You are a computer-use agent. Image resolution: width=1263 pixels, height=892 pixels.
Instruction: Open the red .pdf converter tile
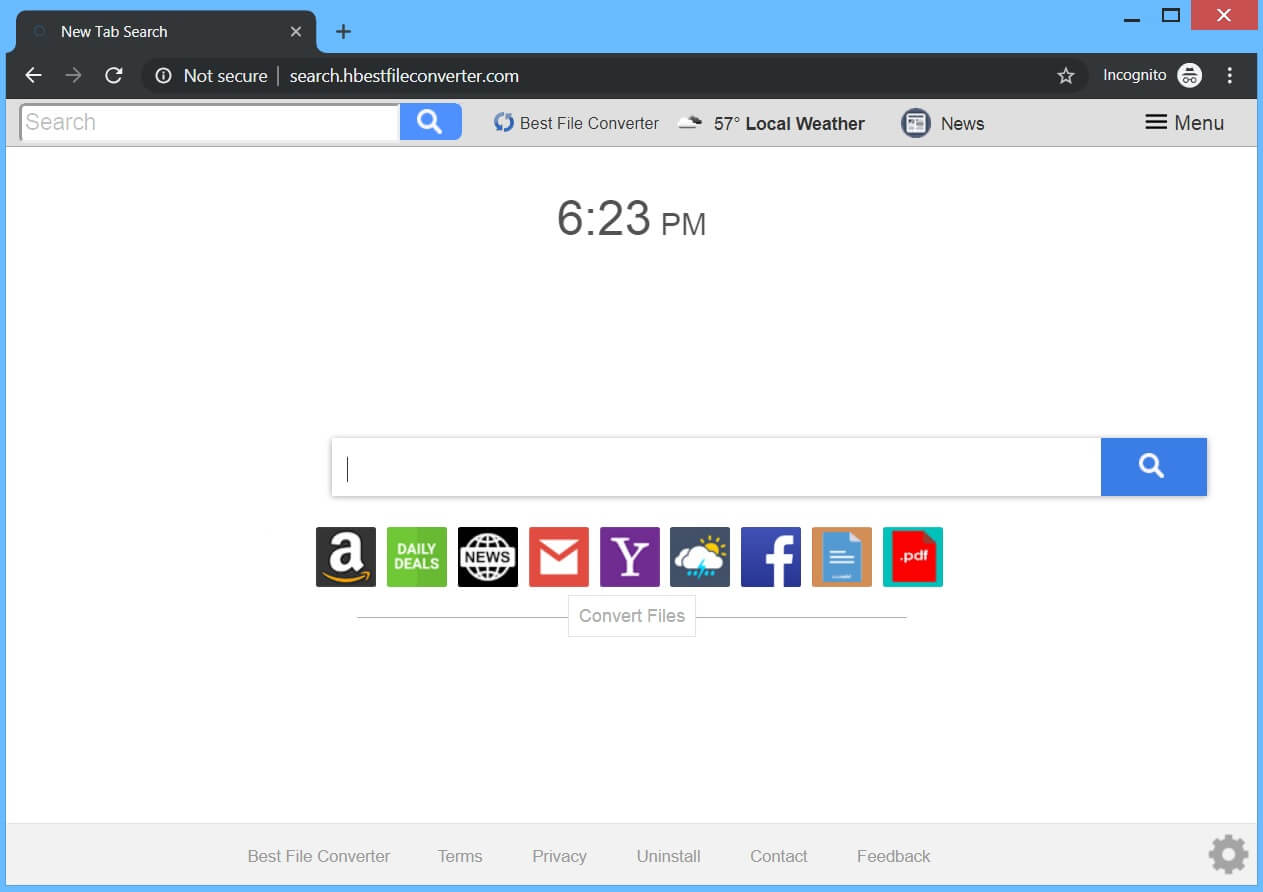tap(913, 557)
